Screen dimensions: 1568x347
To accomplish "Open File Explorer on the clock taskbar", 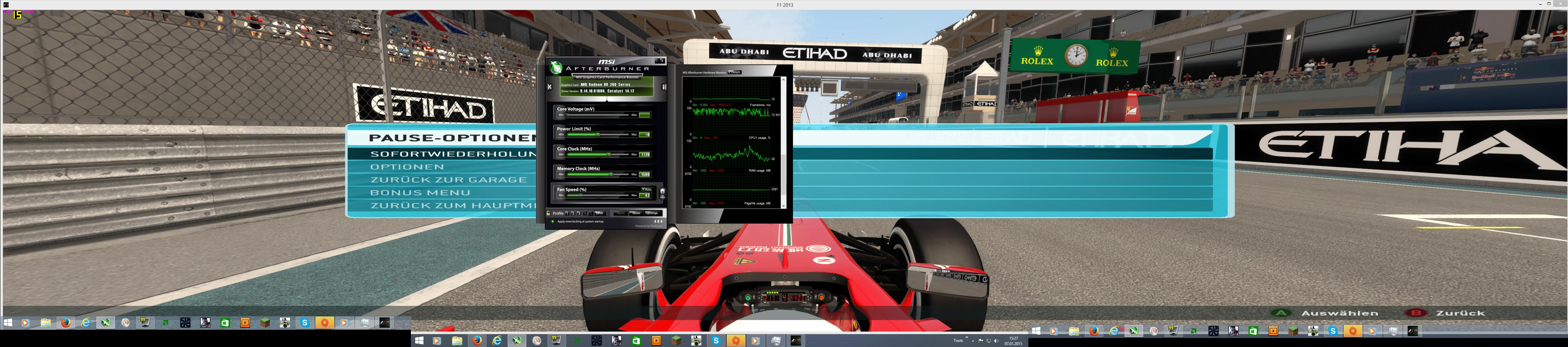I will click(x=457, y=341).
